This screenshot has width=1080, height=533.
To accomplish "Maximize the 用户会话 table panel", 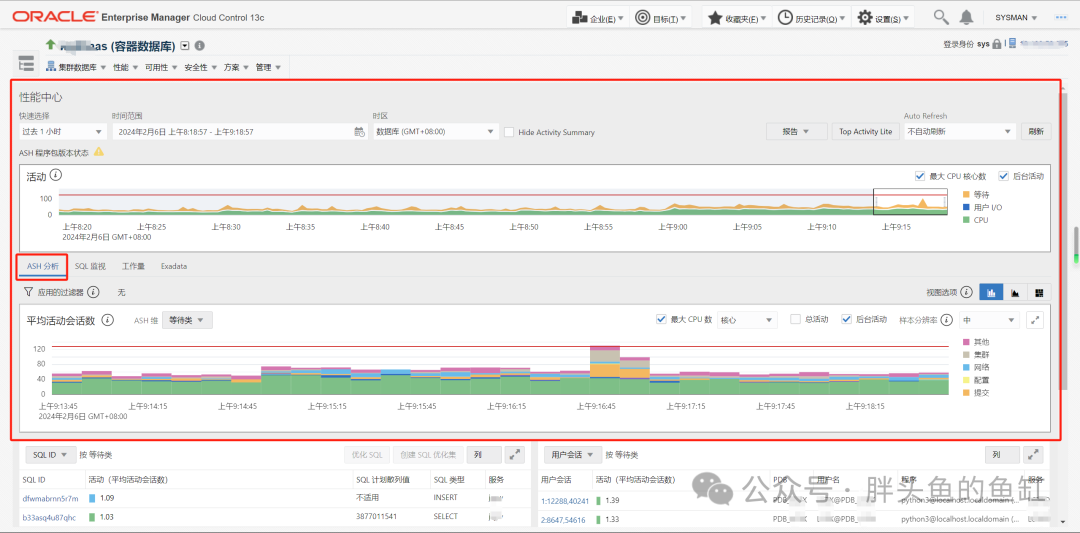I will click(x=1033, y=454).
